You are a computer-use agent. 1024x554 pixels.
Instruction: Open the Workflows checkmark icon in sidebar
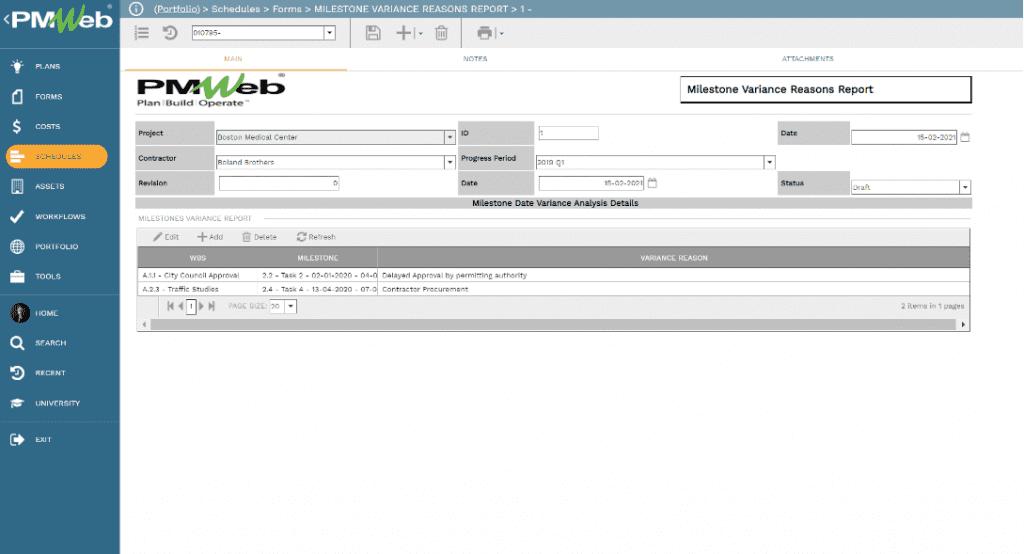pyautogui.click(x=17, y=216)
